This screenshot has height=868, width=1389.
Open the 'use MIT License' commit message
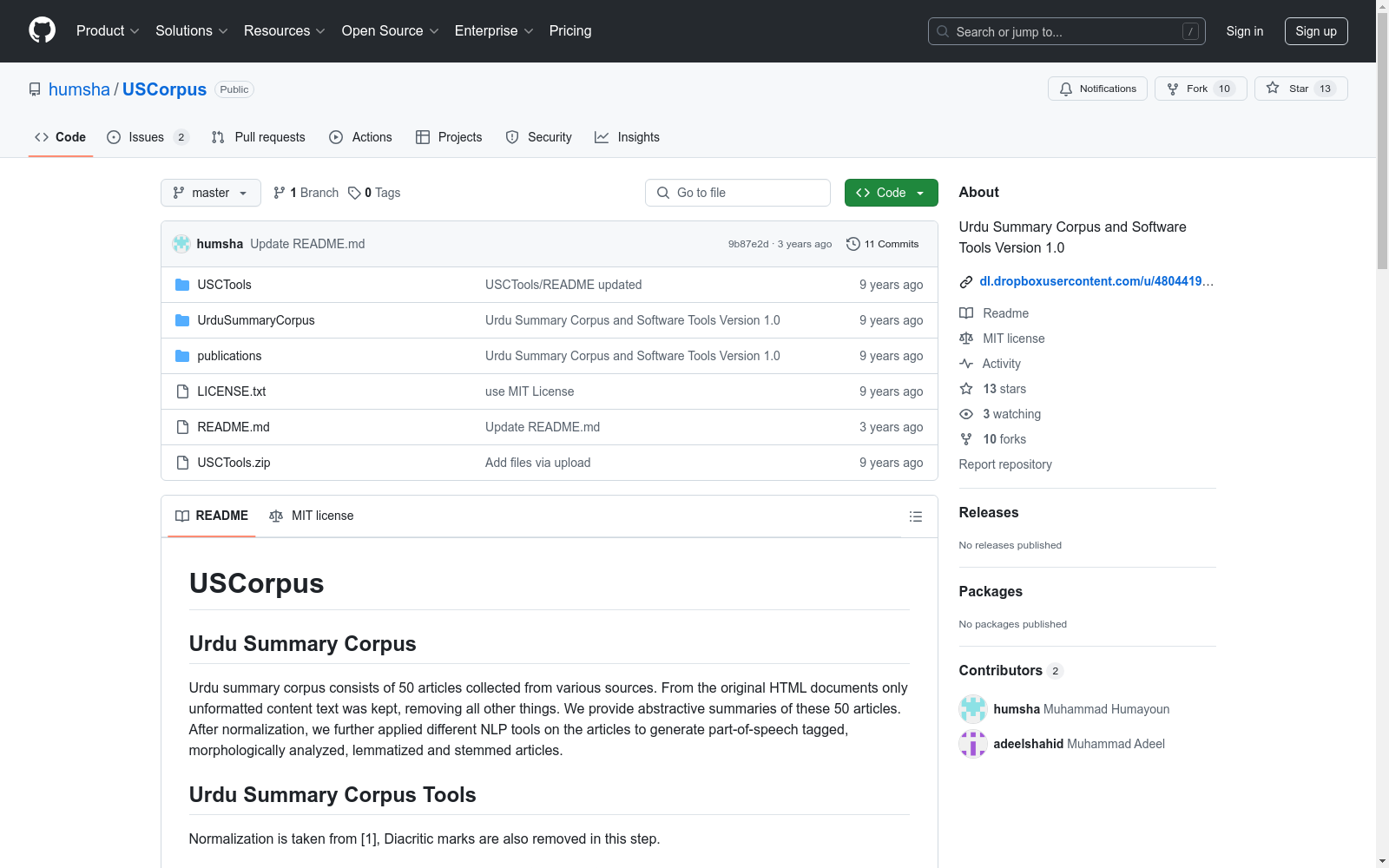tap(530, 391)
